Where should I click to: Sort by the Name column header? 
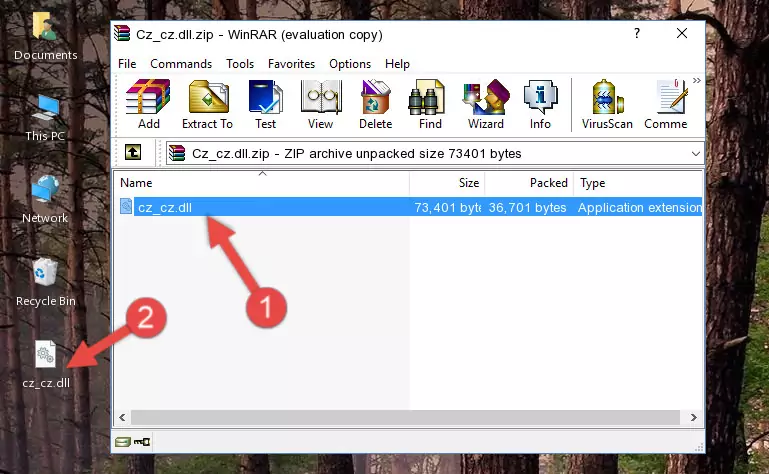(262, 183)
